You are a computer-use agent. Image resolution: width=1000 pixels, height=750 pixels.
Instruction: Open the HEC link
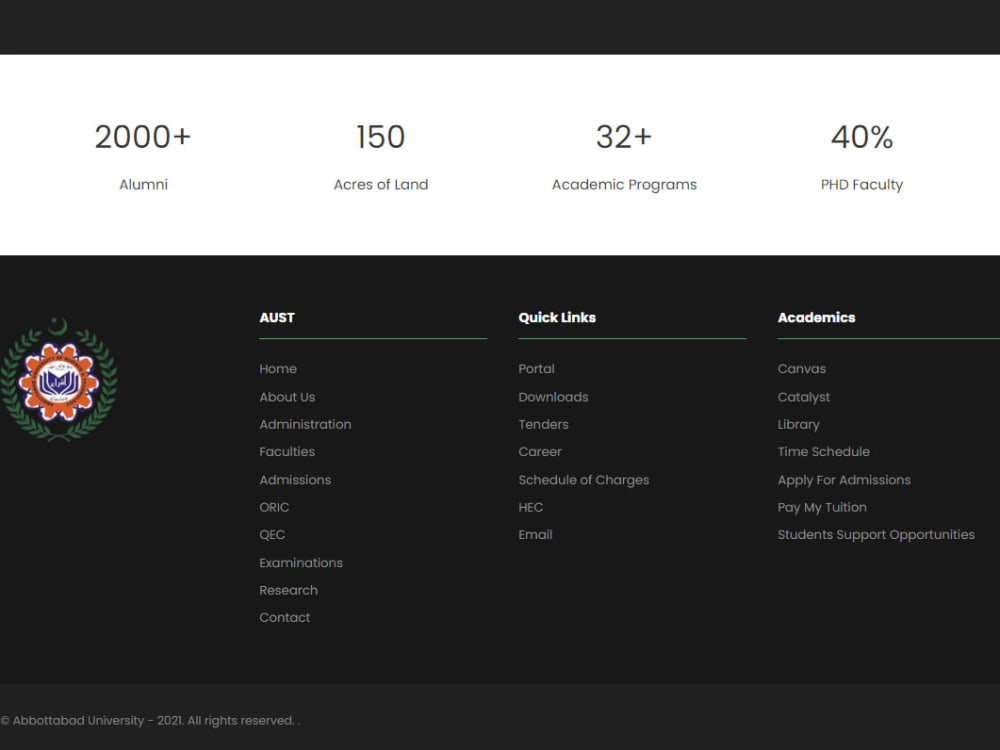[531, 507]
